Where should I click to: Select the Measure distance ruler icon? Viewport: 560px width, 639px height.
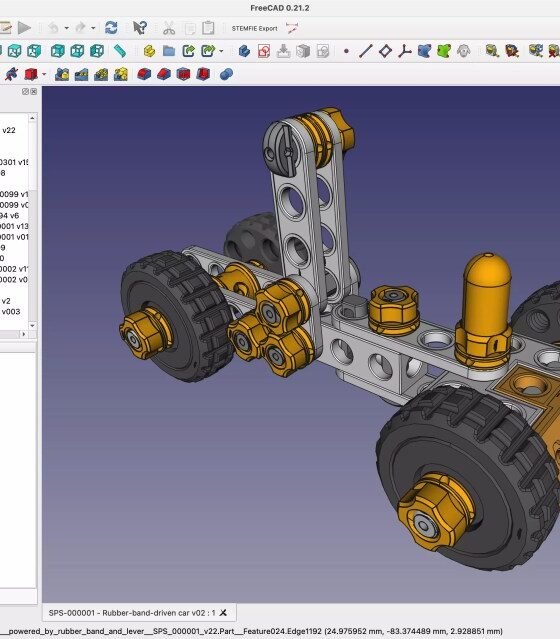pyautogui.click(x=120, y=51)
